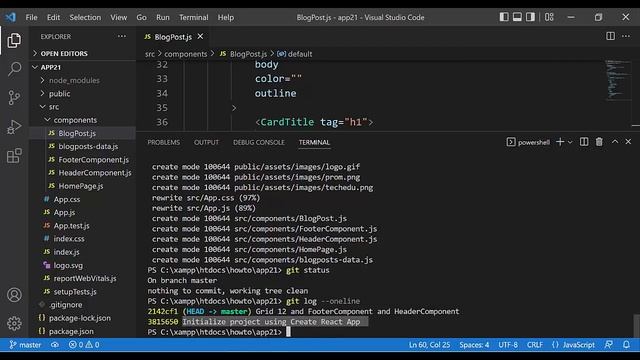The image size is (640, 360).
Task: Open errors and warnings status indicator
Action: click(84, 345)
